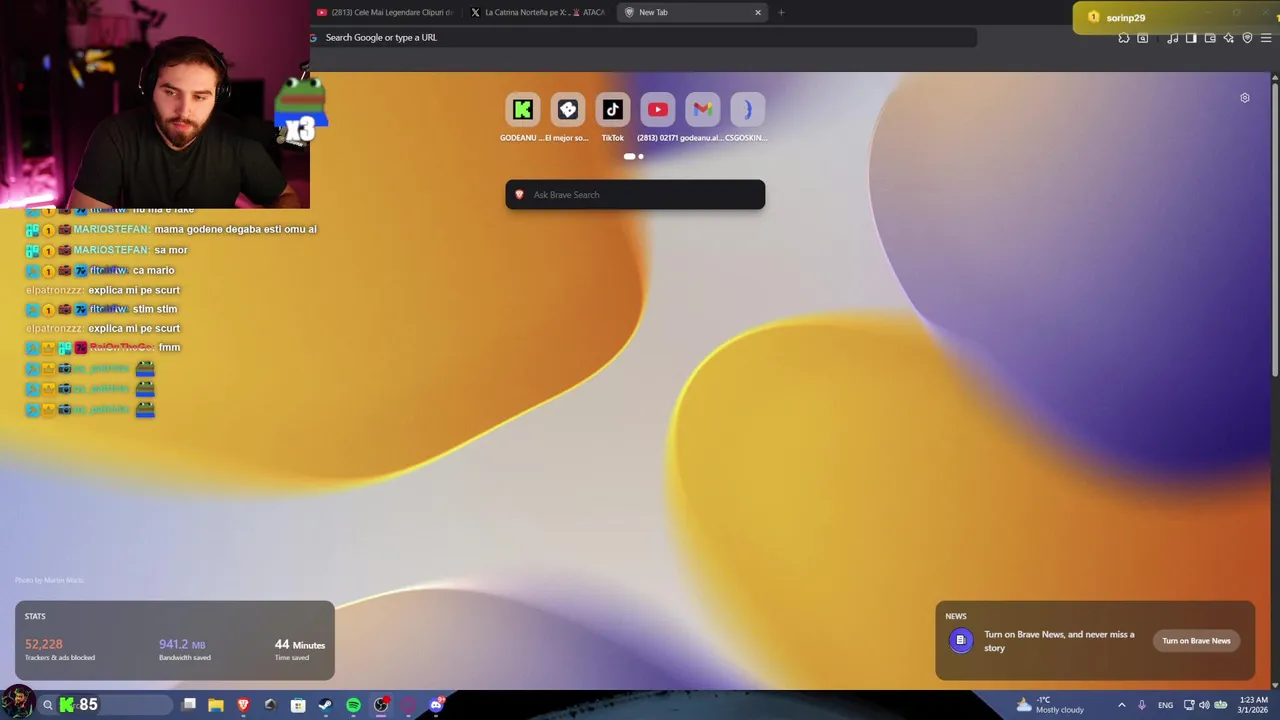Open the Gmail shortcut tile
This screenshot has width=1280, height=720.
pos(703,110)
